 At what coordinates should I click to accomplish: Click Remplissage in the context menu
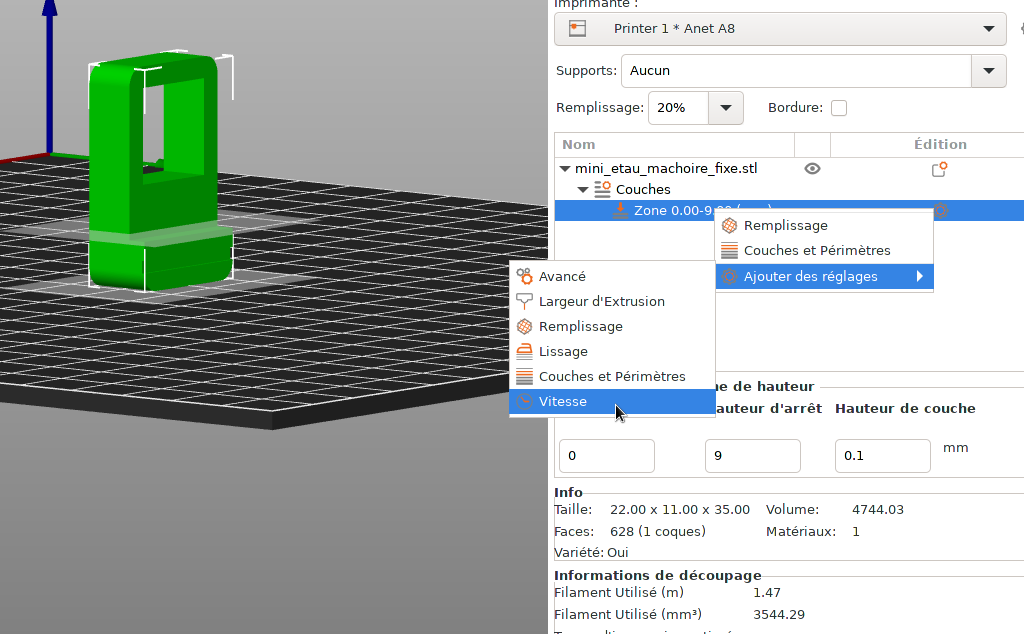coord(824,225)
